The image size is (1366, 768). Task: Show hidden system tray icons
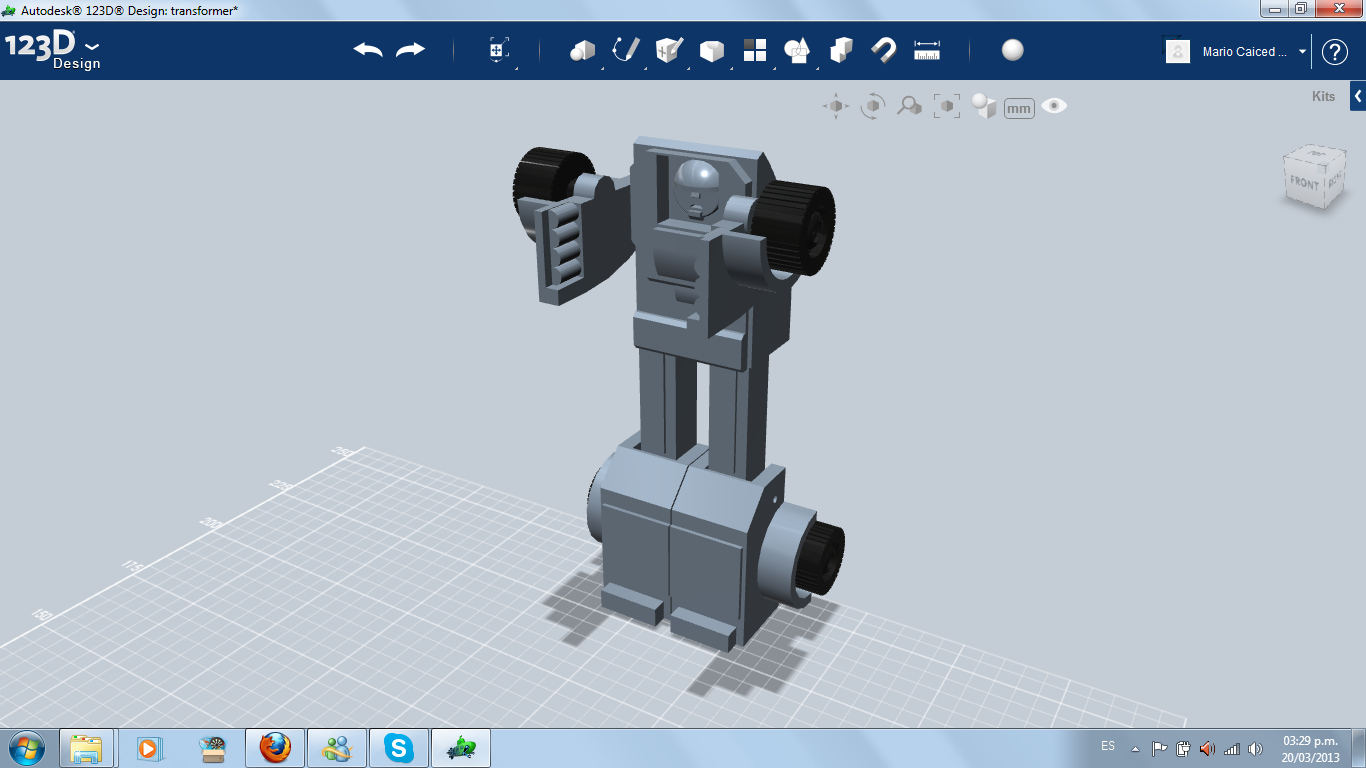coord(1135,748)
